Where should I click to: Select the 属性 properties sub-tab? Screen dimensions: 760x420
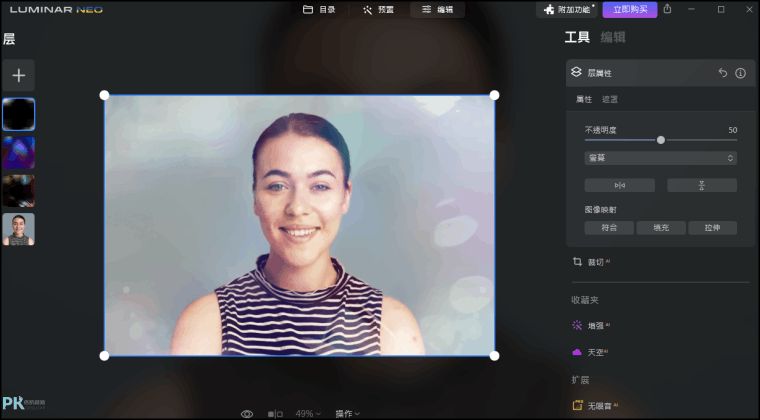[x=584, y=99]
